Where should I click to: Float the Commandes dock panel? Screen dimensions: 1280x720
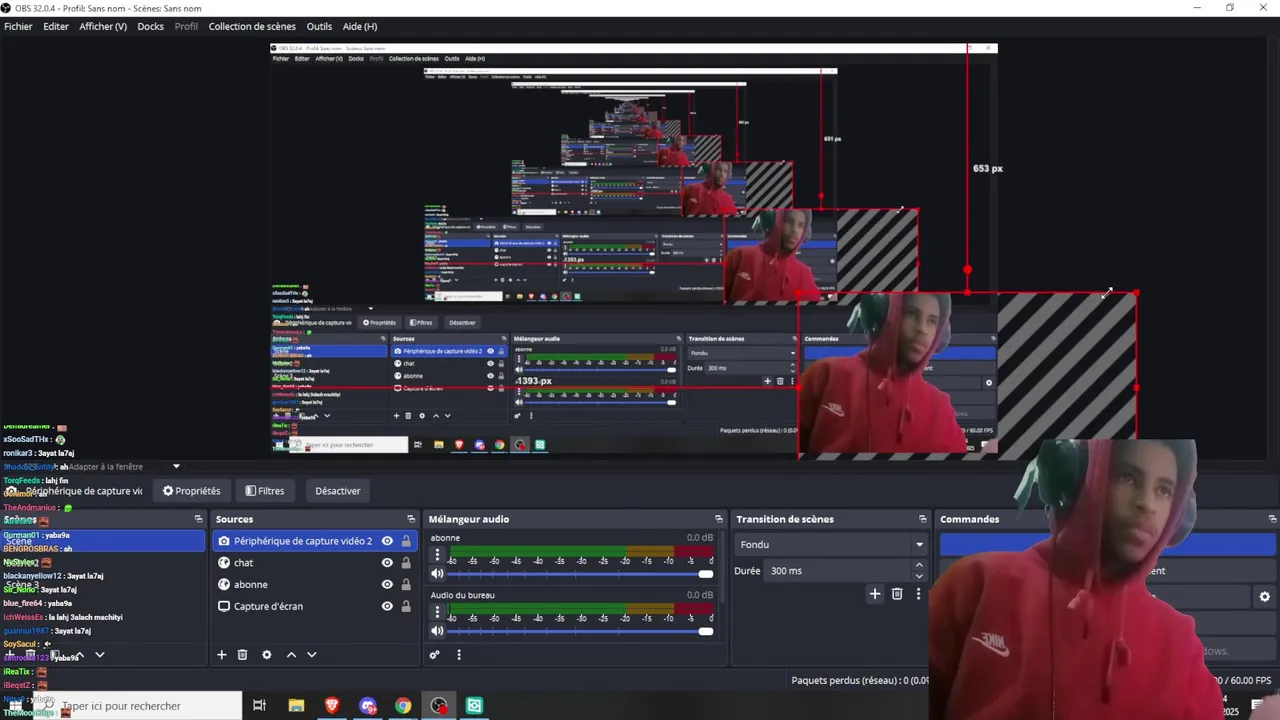(1272, 519)
